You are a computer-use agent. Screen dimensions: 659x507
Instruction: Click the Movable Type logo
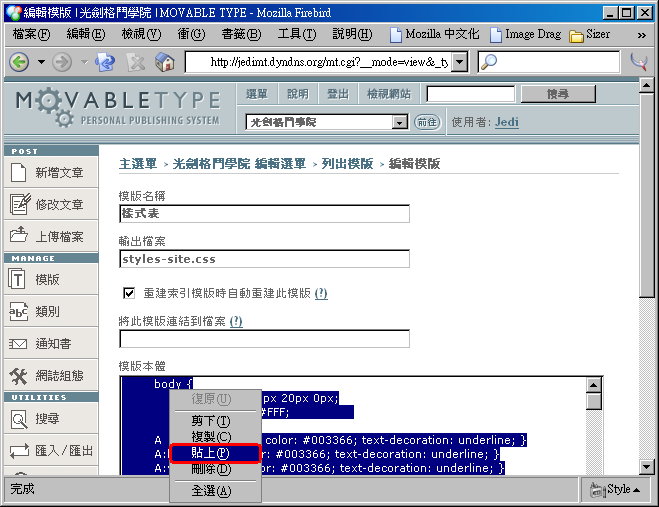click(x=118, y=107)
